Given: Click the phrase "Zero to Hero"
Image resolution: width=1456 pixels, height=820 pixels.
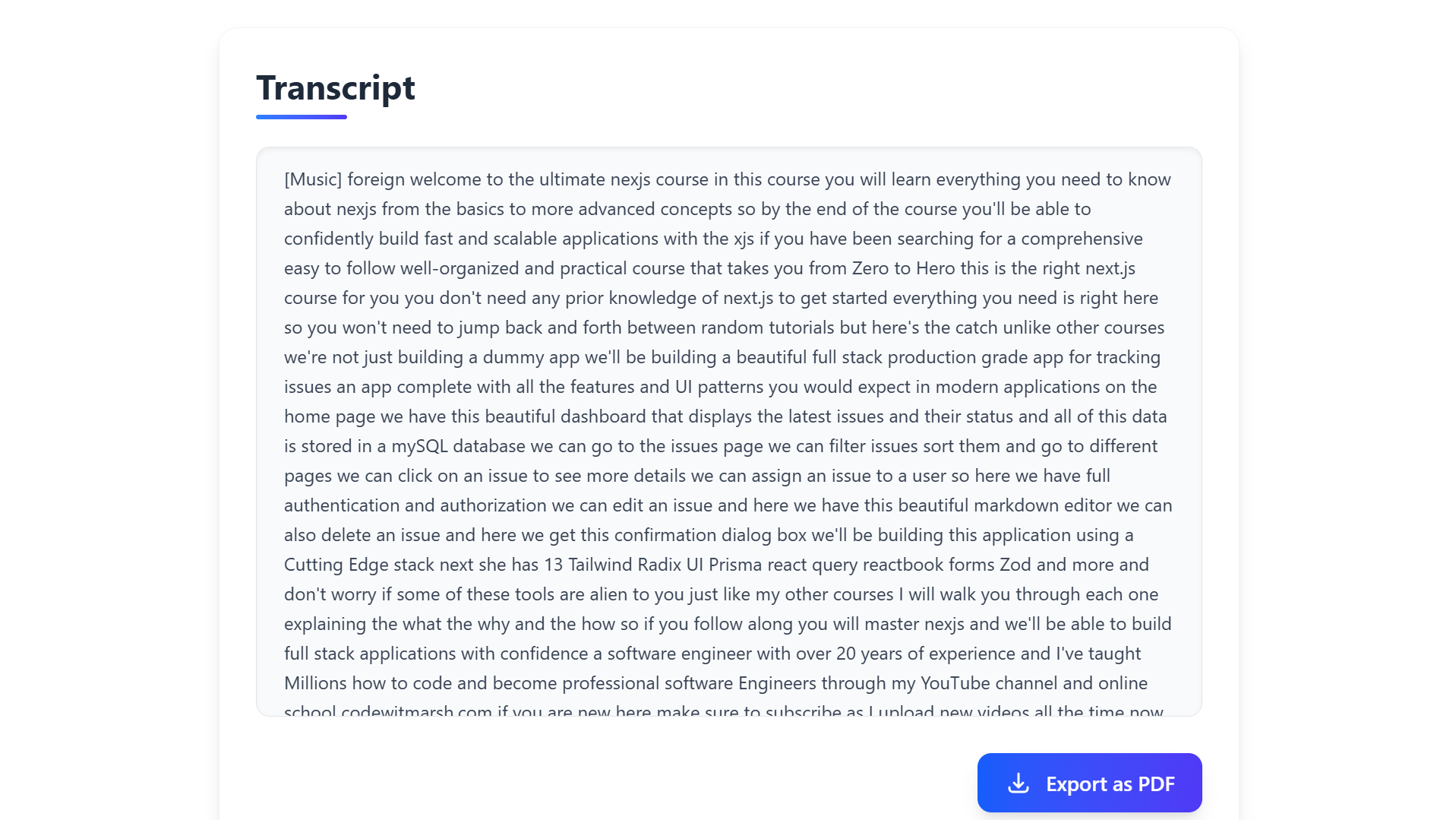Looking at the screenshot, I should point(902,268).
